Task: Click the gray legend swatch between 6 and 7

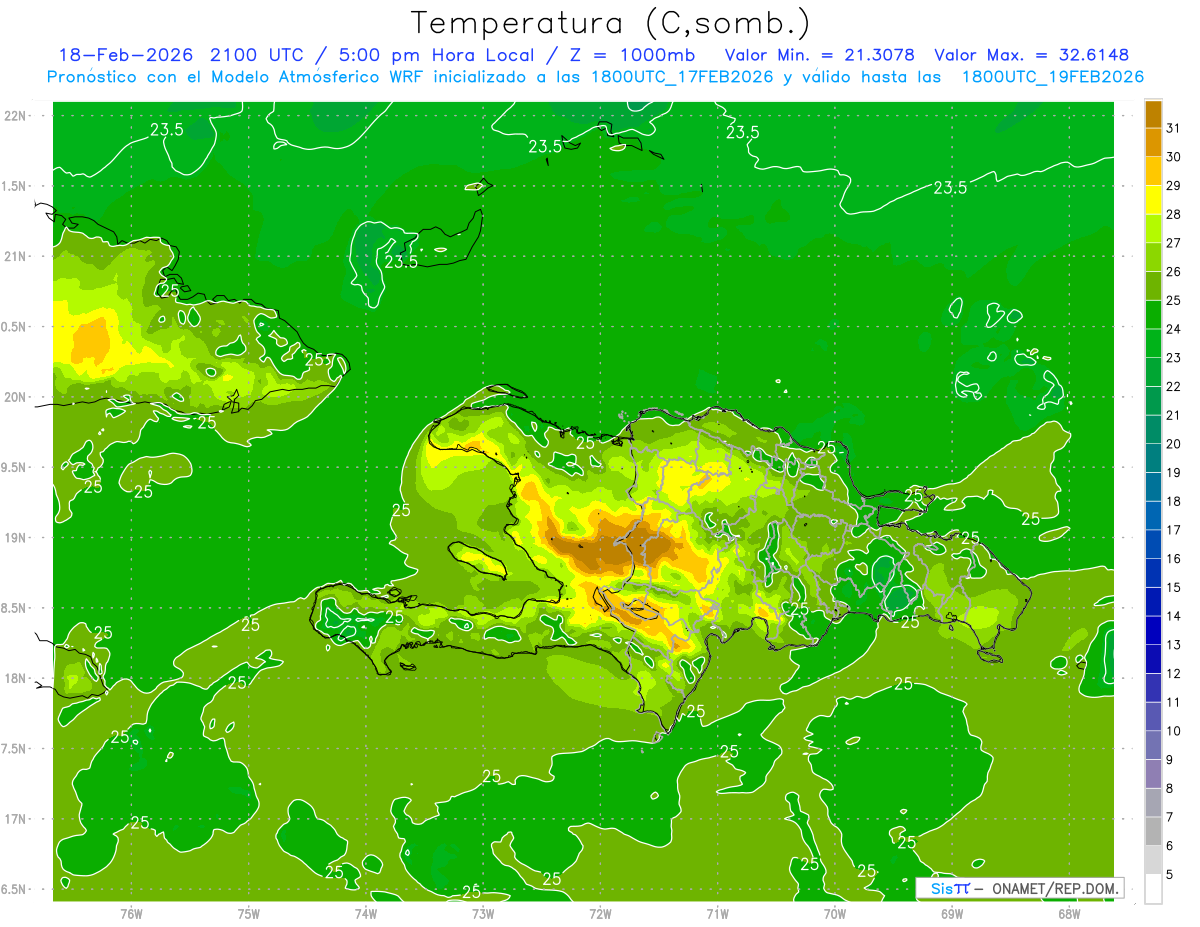Action: click(x=1153, y=831)
